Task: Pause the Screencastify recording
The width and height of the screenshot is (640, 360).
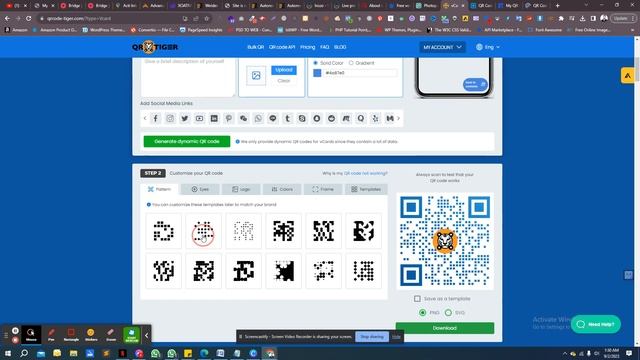Action: 15,331
